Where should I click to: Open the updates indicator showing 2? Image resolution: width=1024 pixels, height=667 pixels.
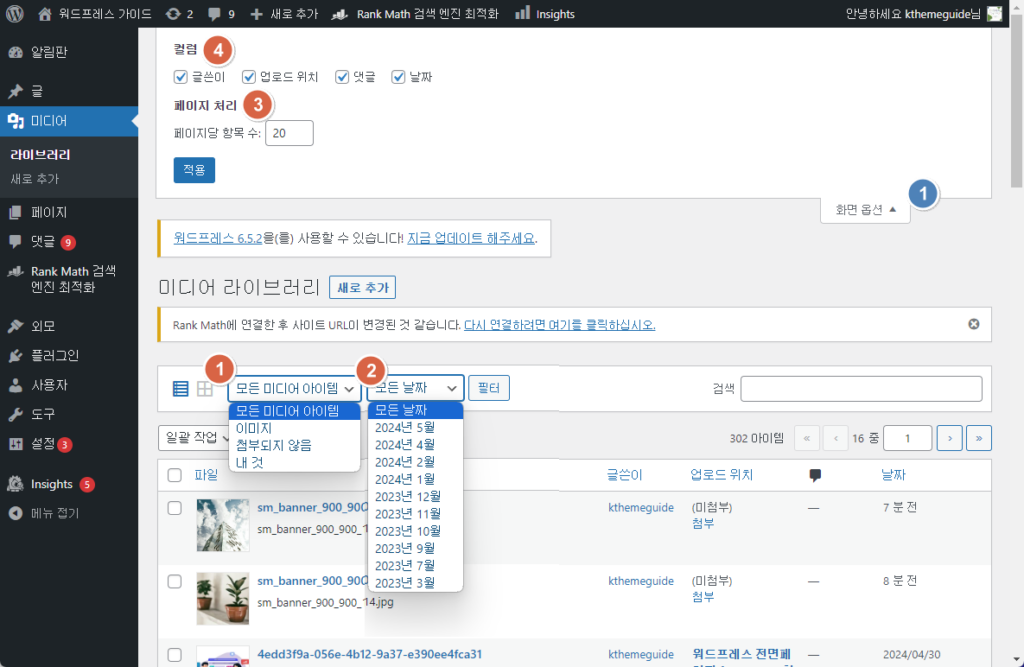click(179, 14)
